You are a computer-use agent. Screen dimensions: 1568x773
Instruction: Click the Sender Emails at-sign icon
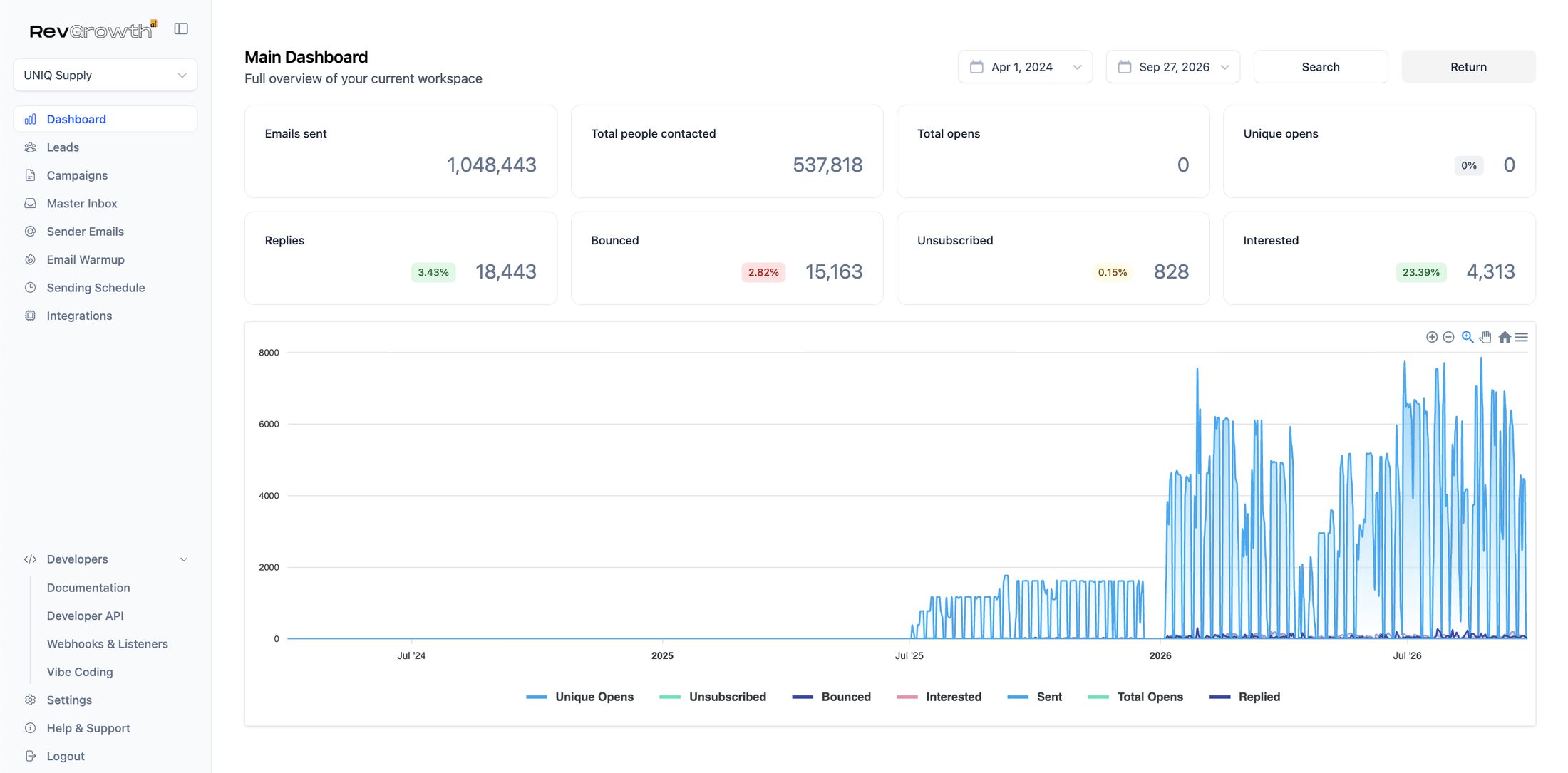click(30, 232)
